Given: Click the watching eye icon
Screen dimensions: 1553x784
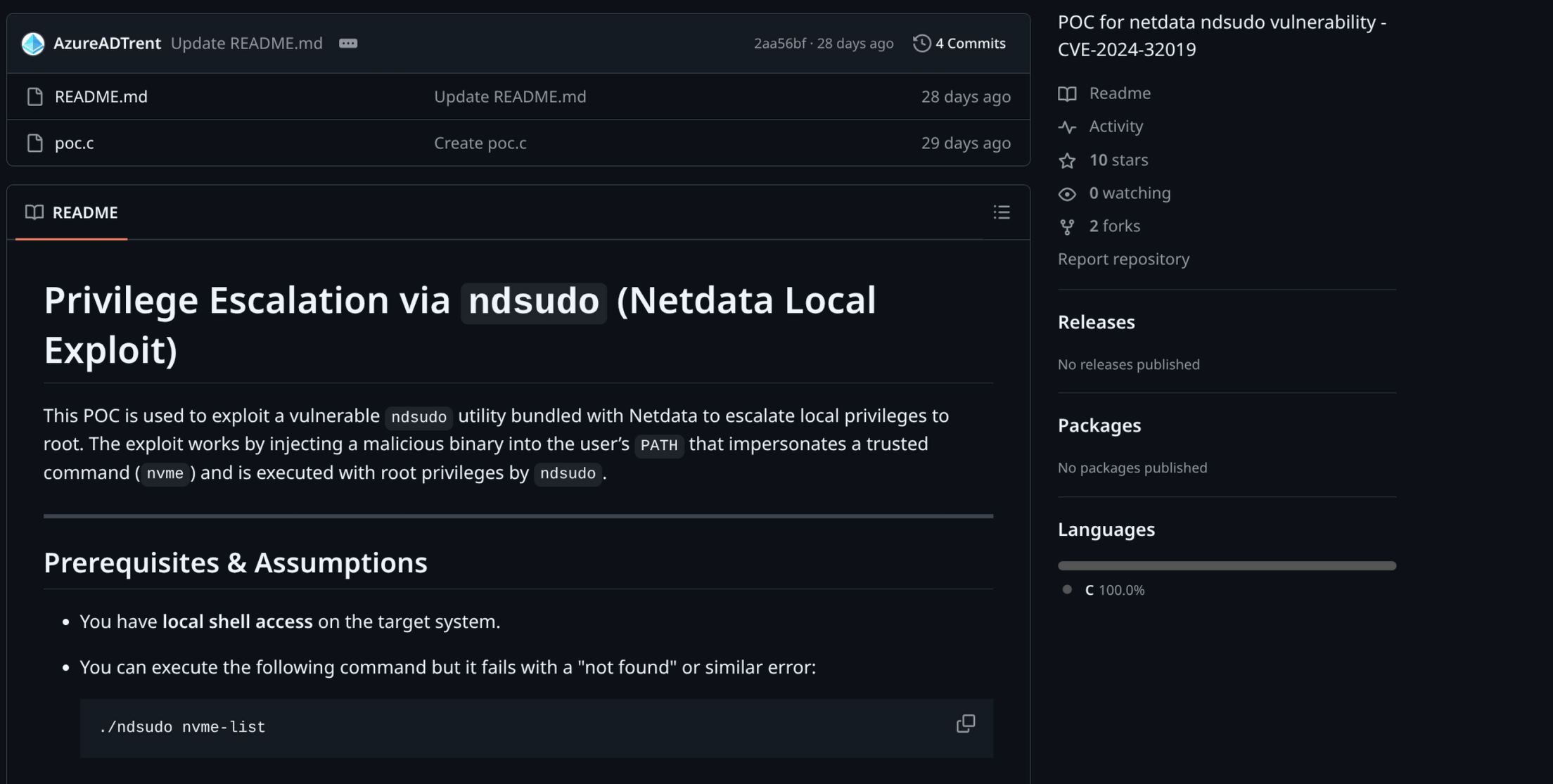Looking at the screenshot, I should pyautogui.click(x=1067, y=194).
